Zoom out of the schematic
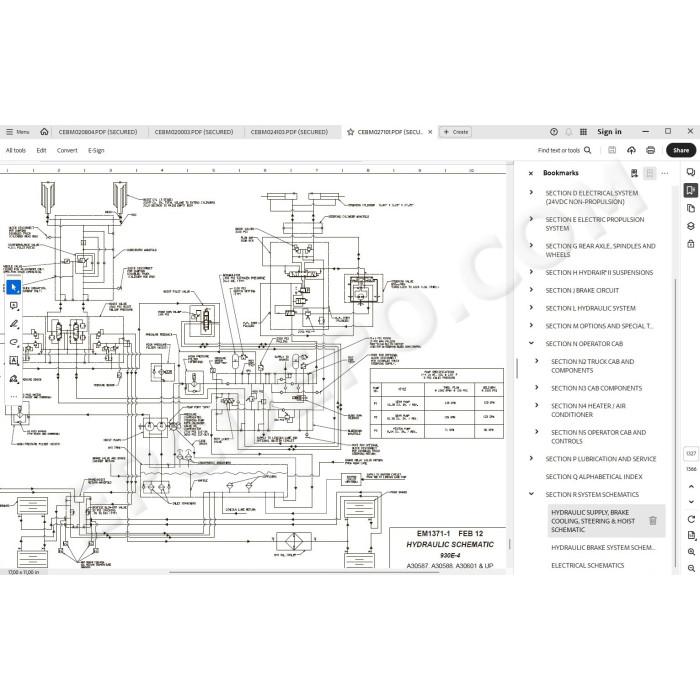Viewport: 700px width, 700px height. click(691, 568)
